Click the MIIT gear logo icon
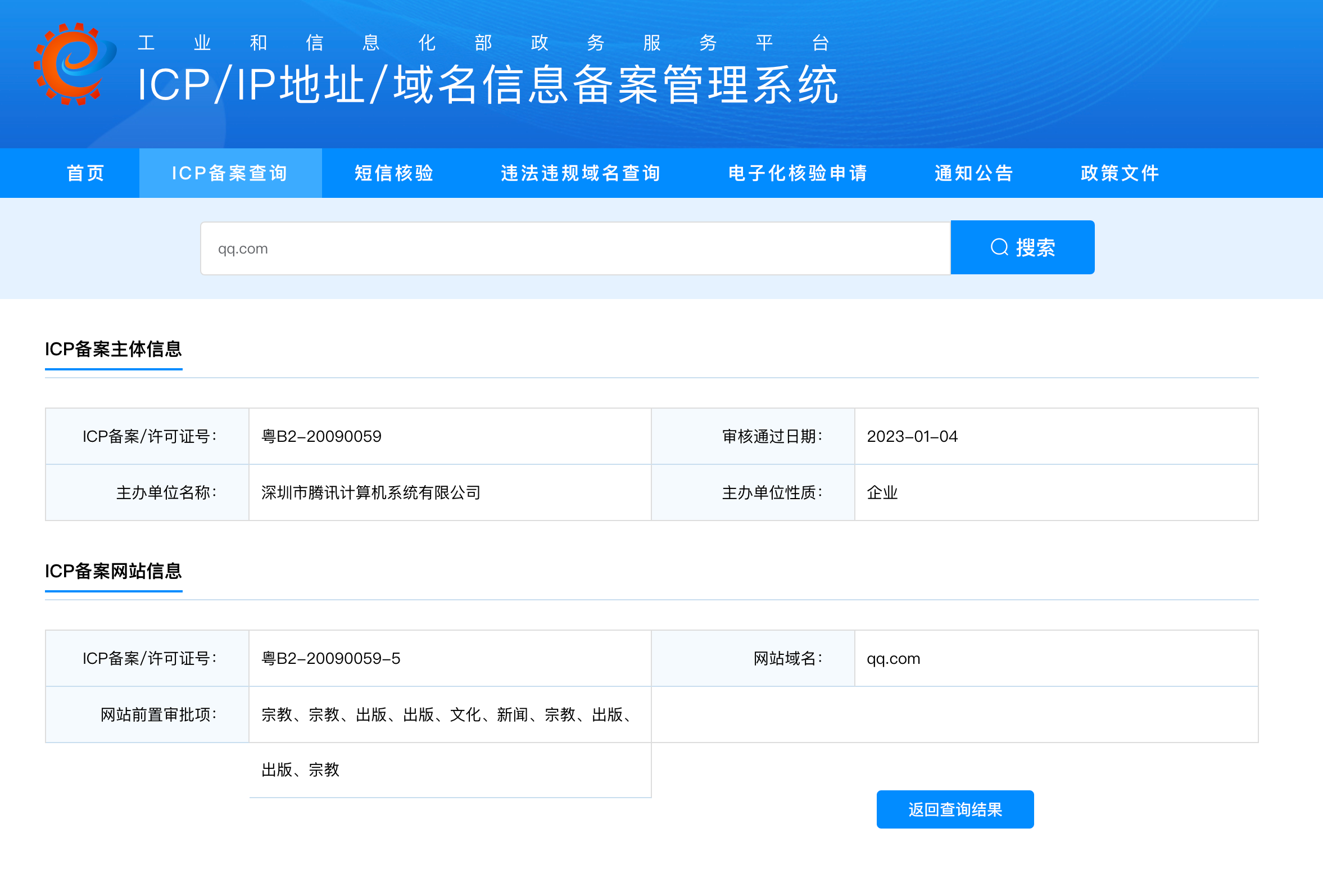This screenshot has height=896, width=1323. coord(75,64)
